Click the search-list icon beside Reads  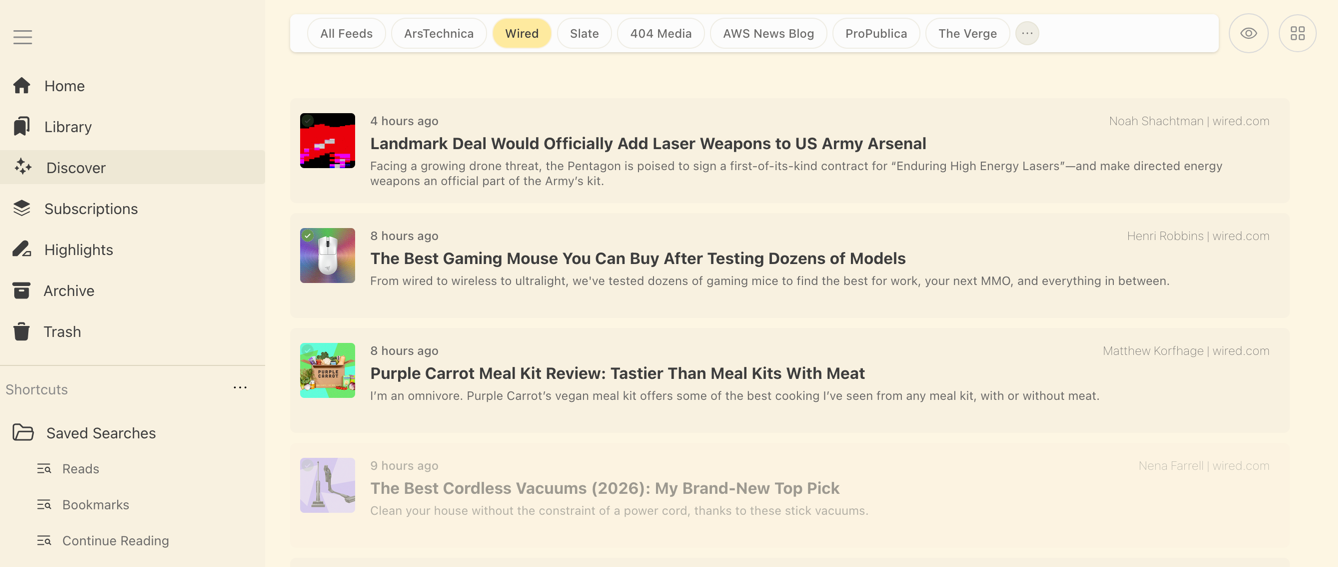[x=44, y=469]
